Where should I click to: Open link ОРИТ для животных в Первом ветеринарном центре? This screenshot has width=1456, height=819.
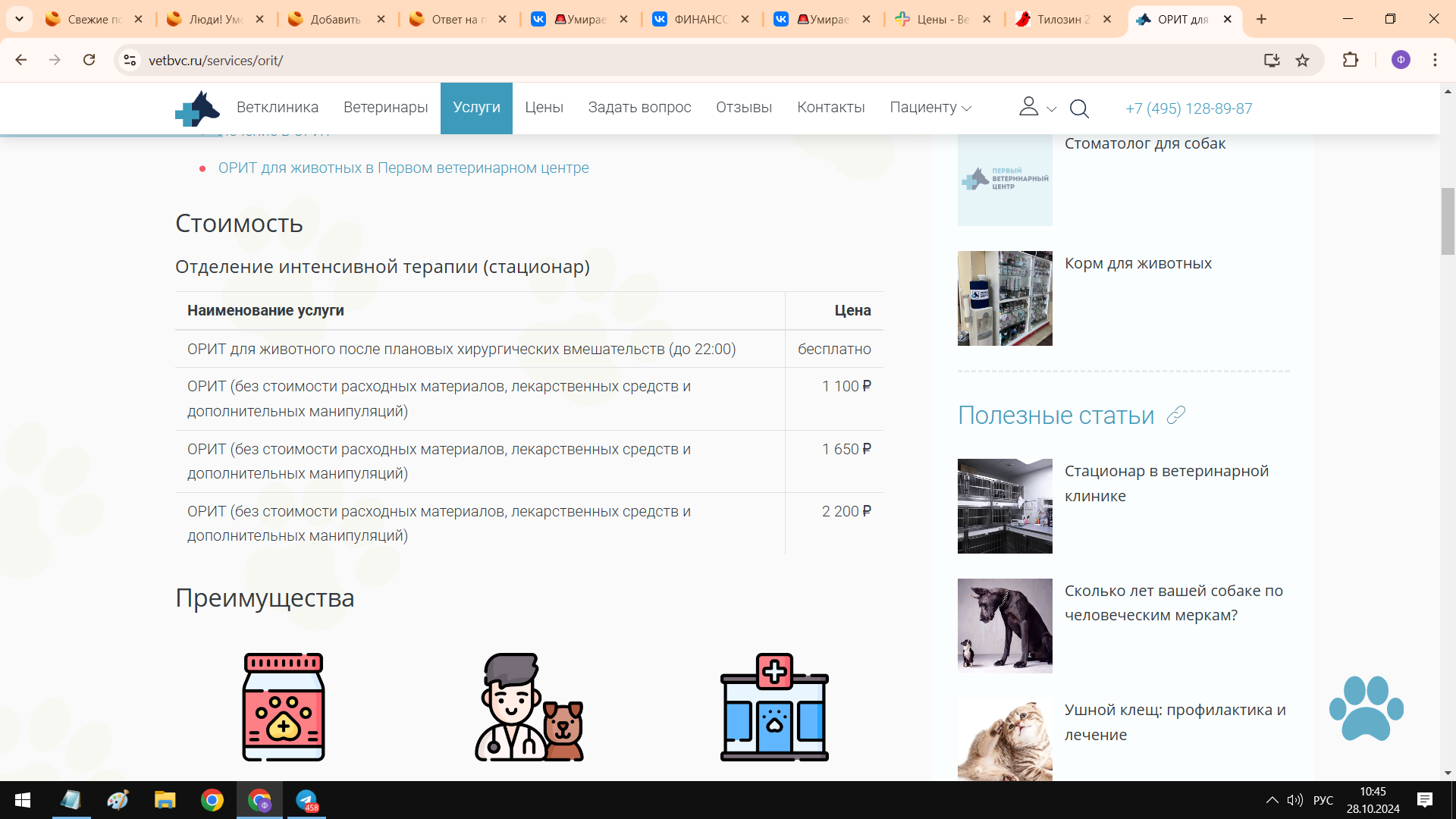click(403, 168)
